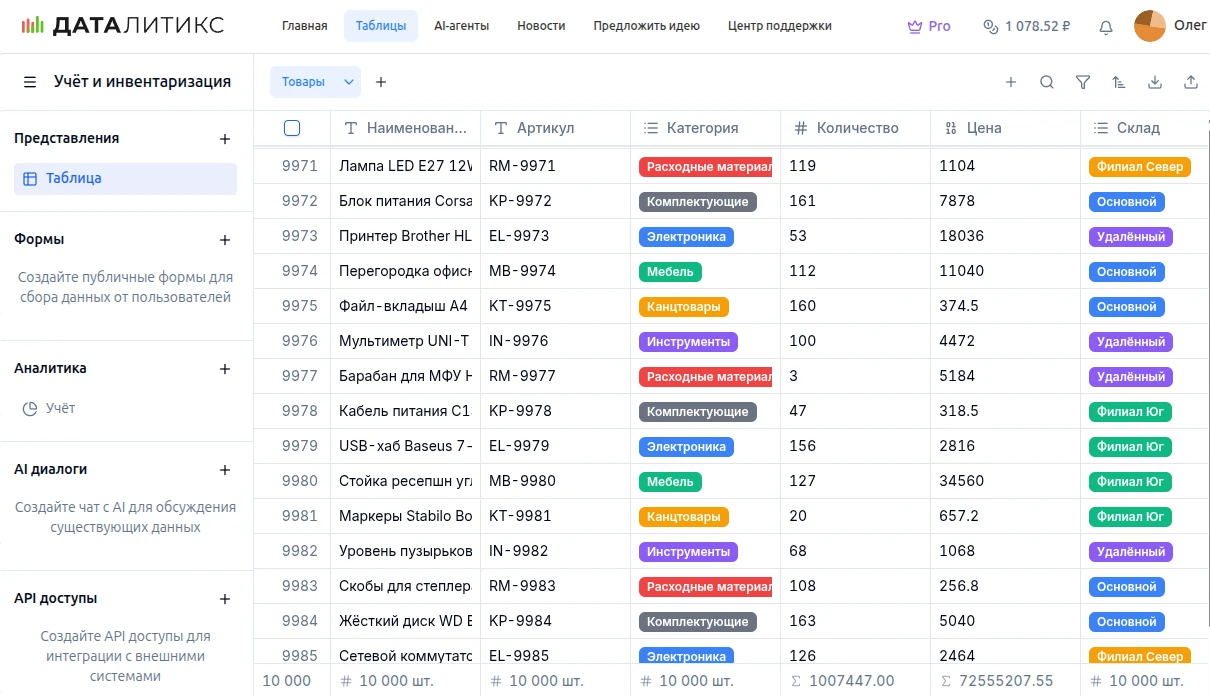Toggle the hamburger sidebar menu icon

(30, 82)
